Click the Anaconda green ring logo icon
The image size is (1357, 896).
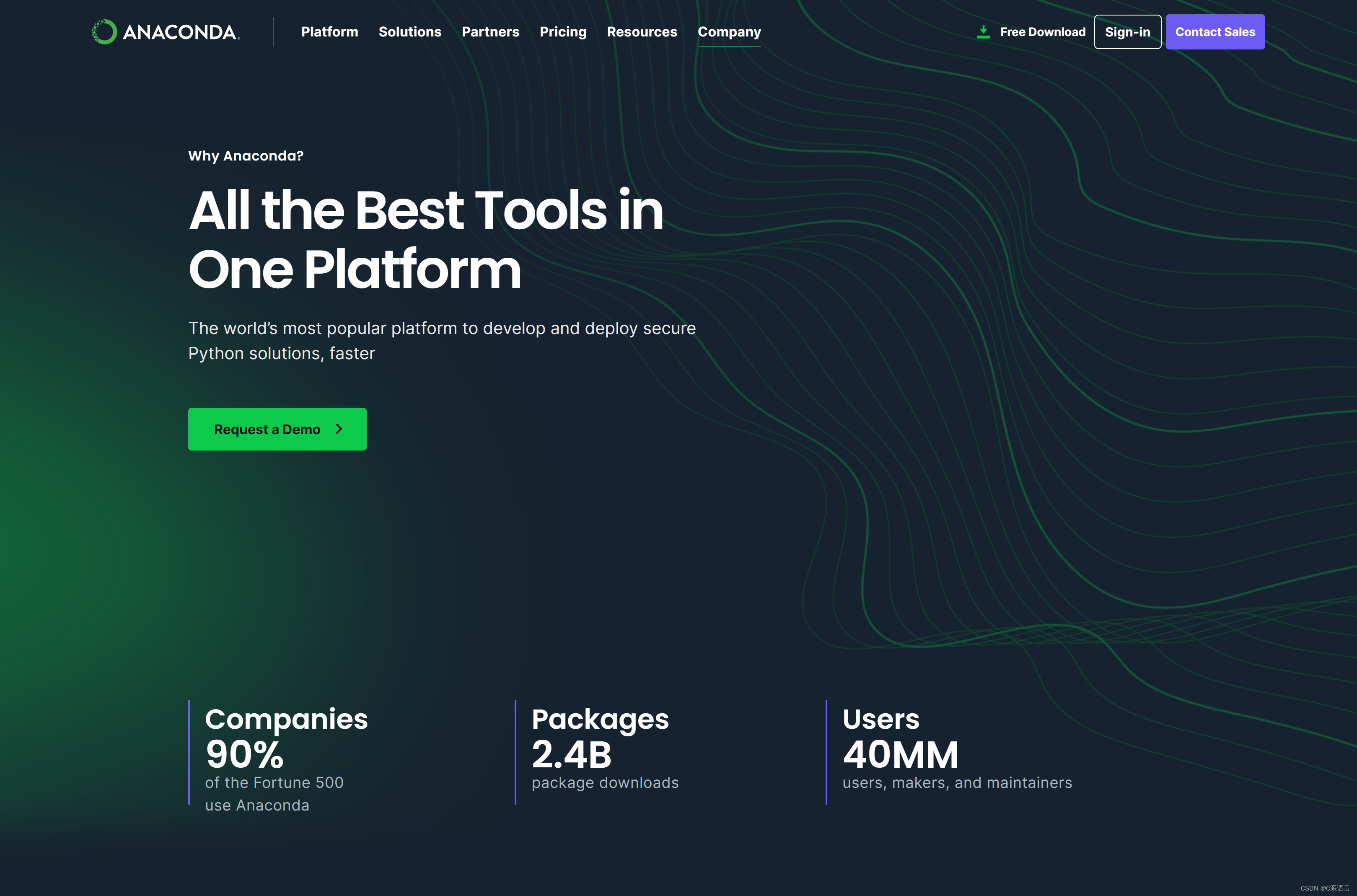coord(104,32)
